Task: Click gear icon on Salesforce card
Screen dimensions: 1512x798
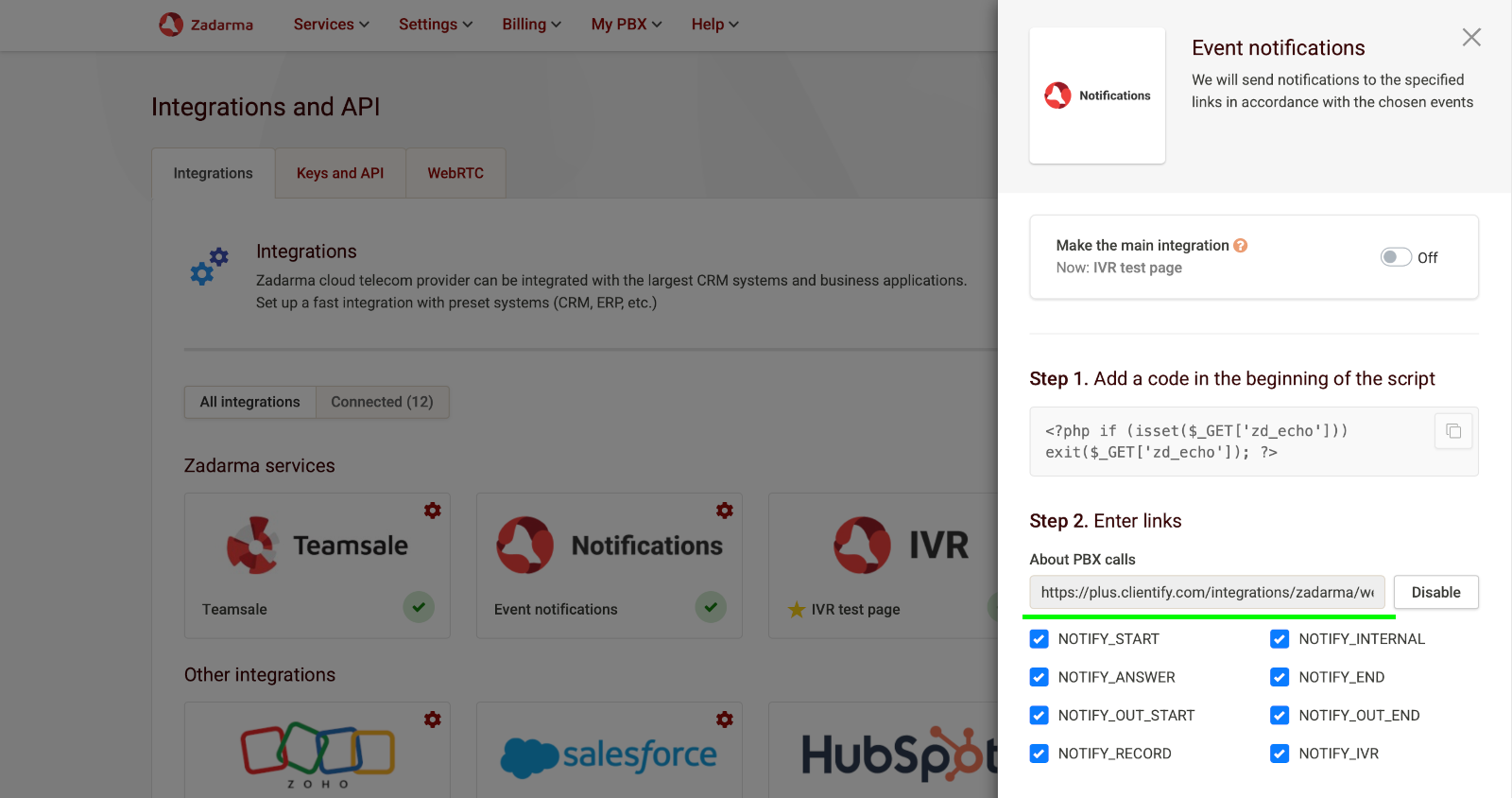Action: (725, 720)
